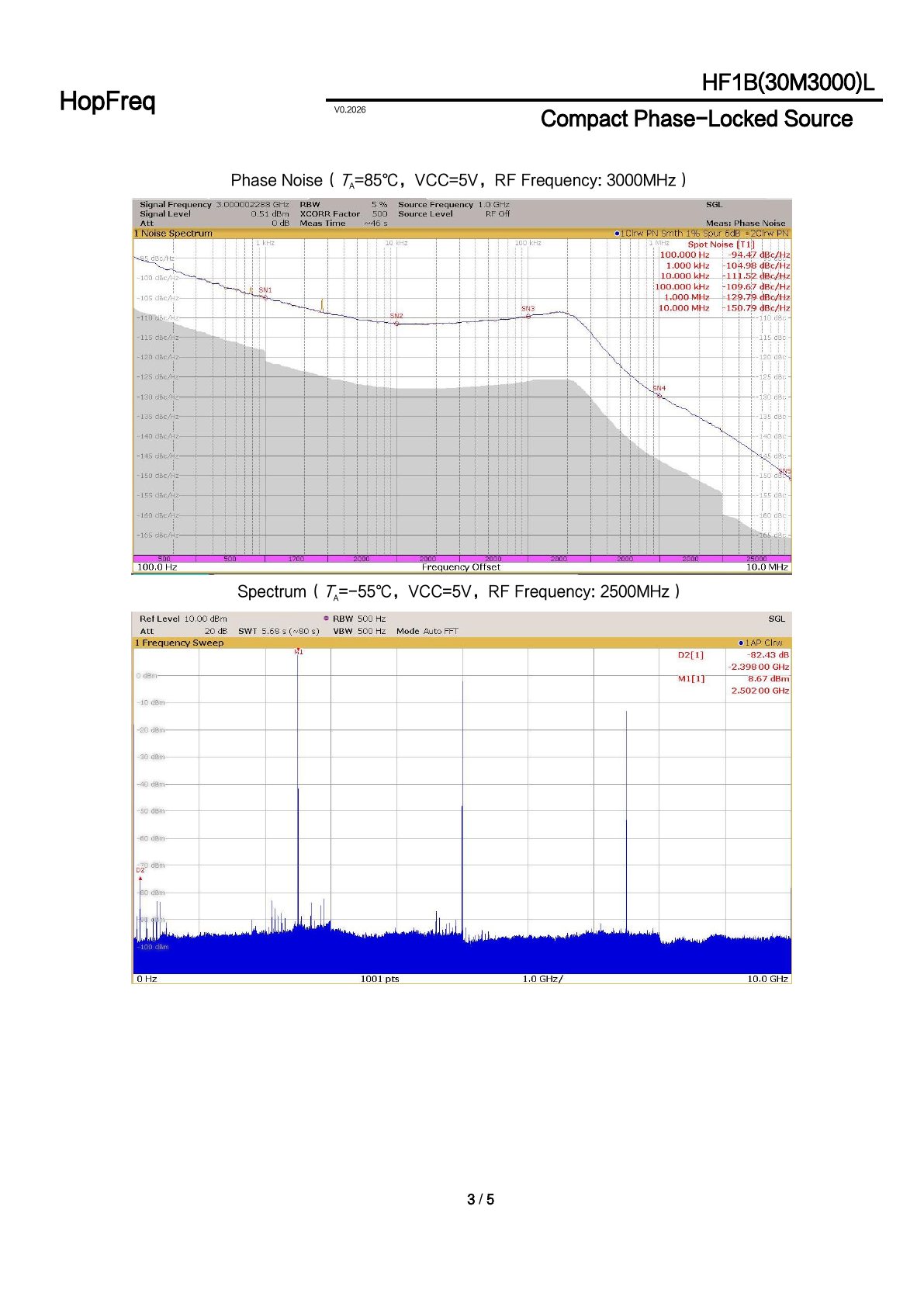Viewport: 924px width, 1307px height.
Task: Click the Spectrum −55℃ chart caption
Action: tap(459, 591)
